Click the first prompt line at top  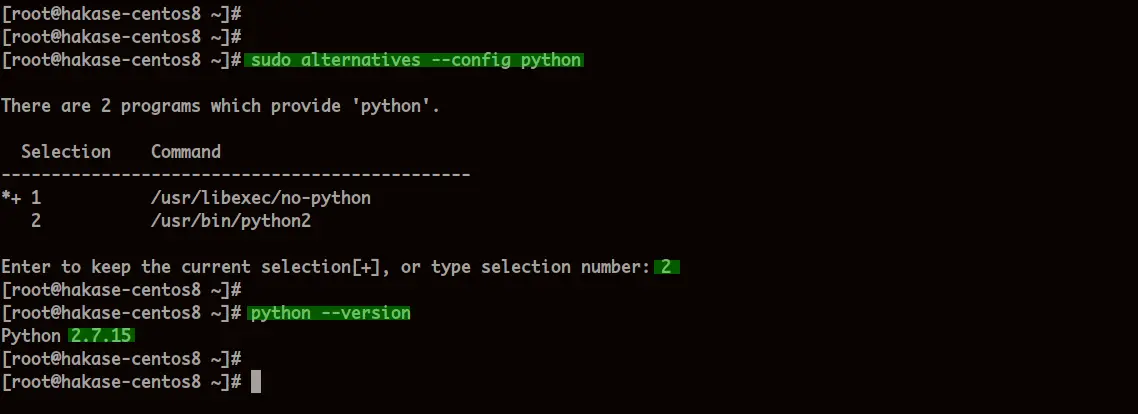pyautogui.click(x=121, y=14)
